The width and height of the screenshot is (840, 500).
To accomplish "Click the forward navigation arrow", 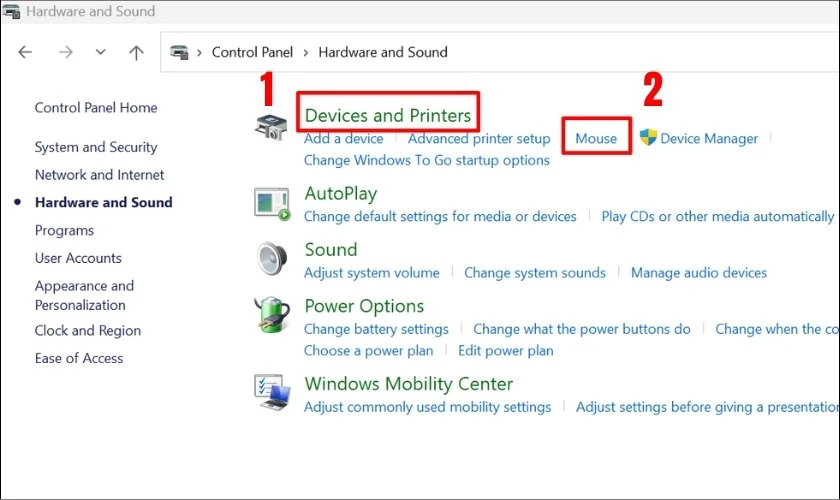I will pyautogui.click(x=66, y=52).
